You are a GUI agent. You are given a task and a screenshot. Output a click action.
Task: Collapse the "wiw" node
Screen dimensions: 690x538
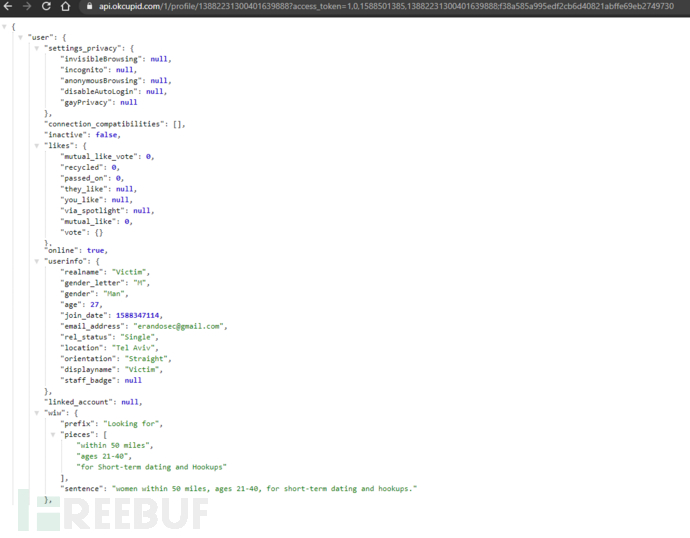(x=37, y=413)
